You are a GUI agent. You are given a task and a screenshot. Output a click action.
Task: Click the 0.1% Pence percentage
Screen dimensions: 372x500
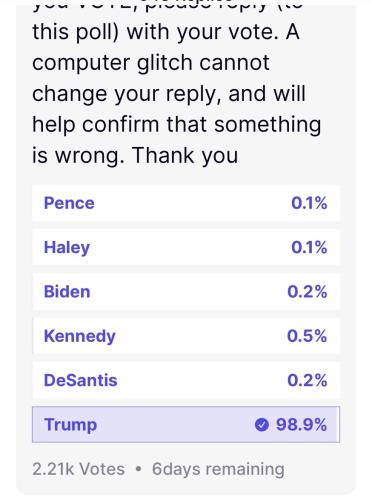[x=309, y=203]
